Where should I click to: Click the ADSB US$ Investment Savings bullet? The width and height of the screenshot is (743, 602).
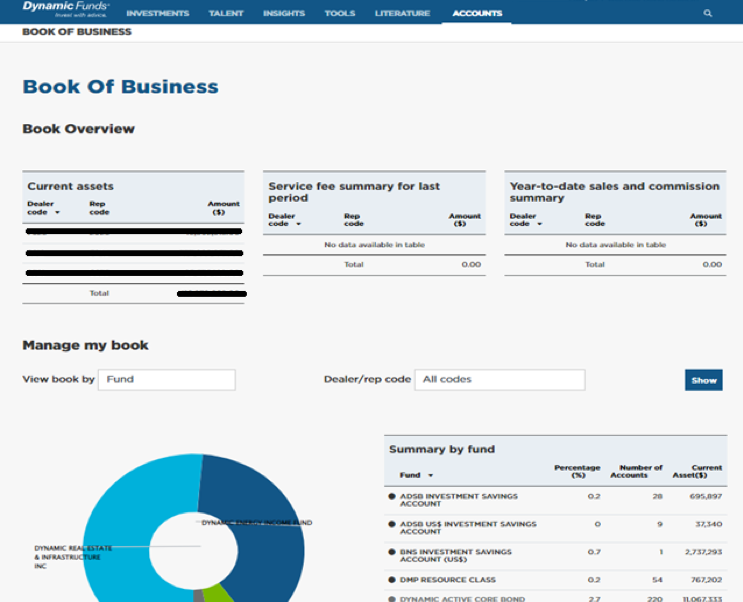click(x=391, y=523)
